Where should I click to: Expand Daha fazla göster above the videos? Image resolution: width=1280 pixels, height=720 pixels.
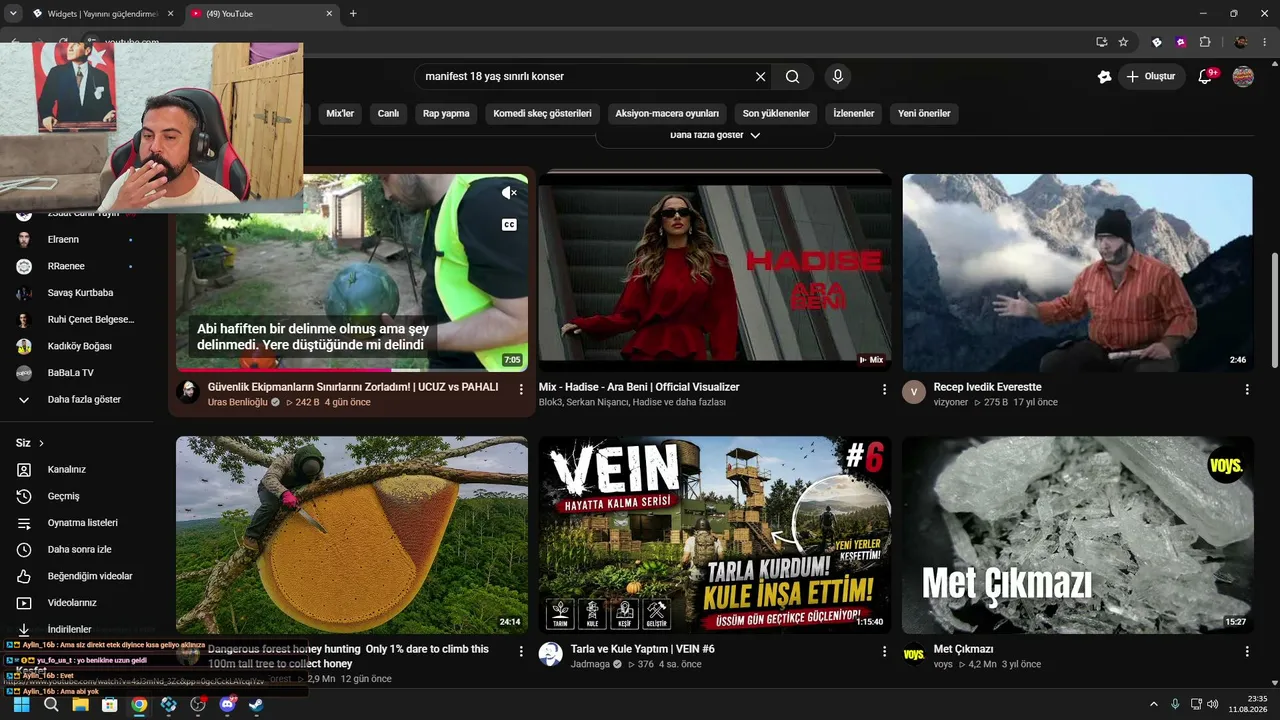(x=715, y=135)
